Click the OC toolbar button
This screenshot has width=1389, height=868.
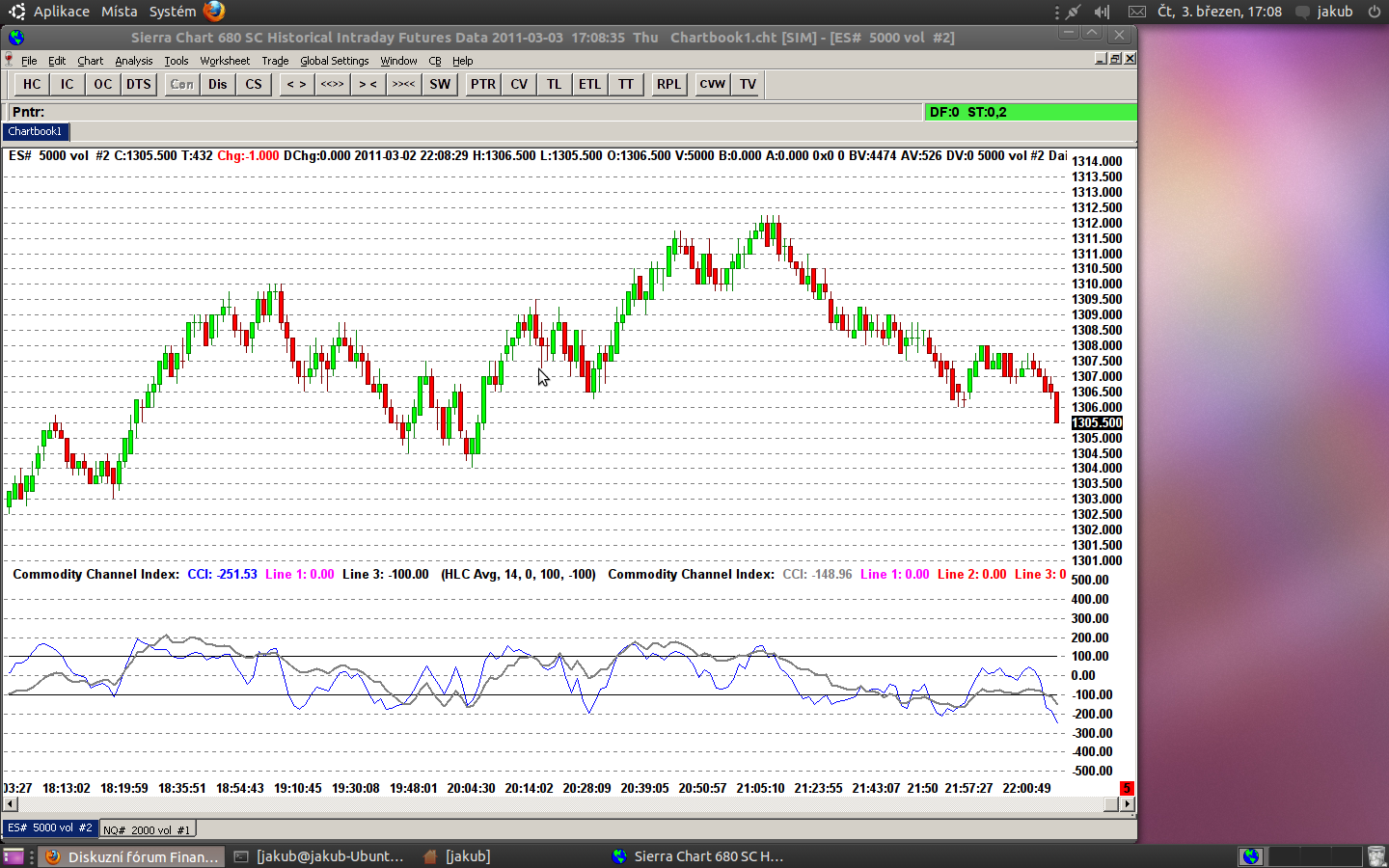pyautogui.click(x=102, y=84)
